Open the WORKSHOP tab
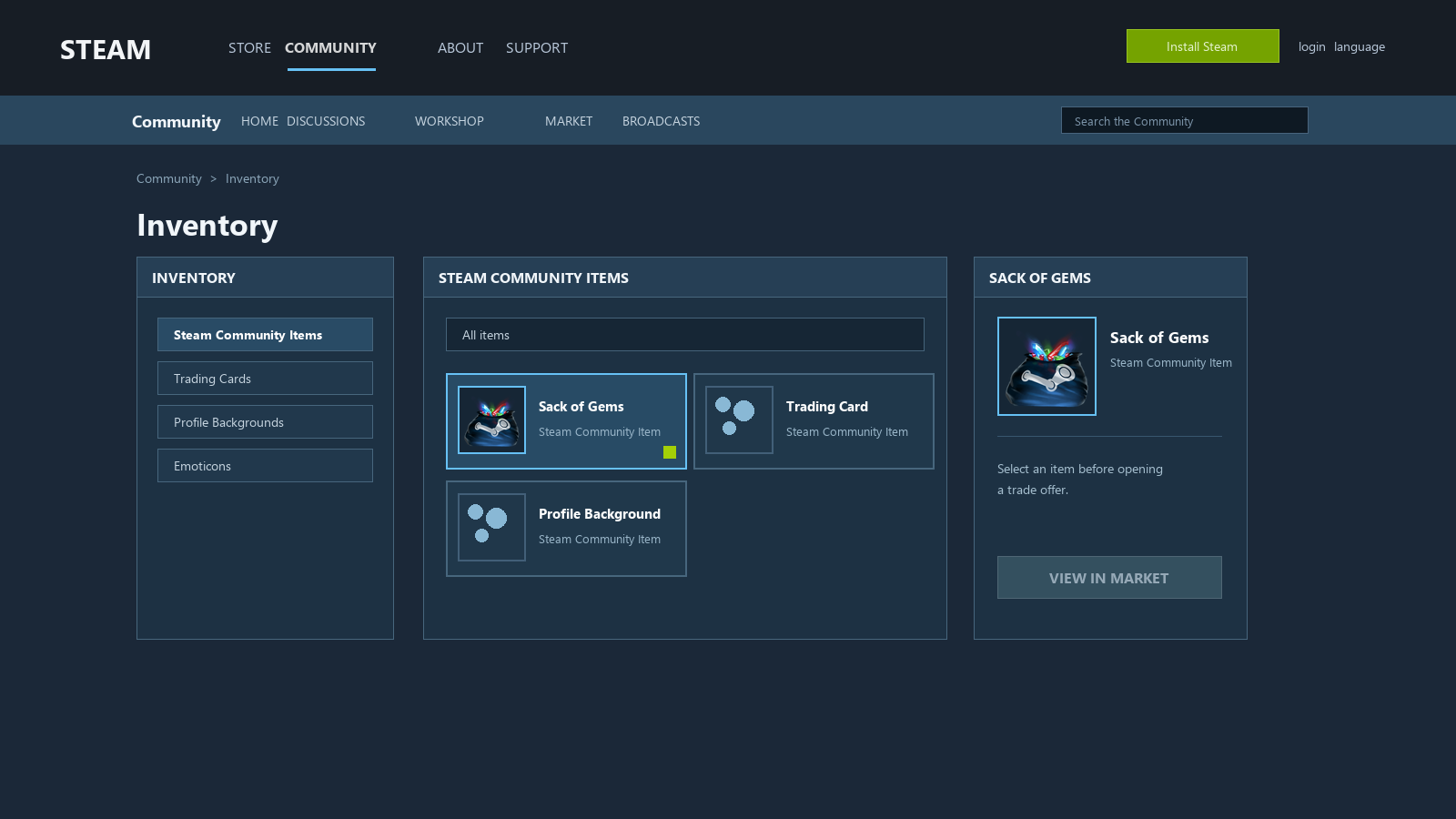 tap(450, 121)
